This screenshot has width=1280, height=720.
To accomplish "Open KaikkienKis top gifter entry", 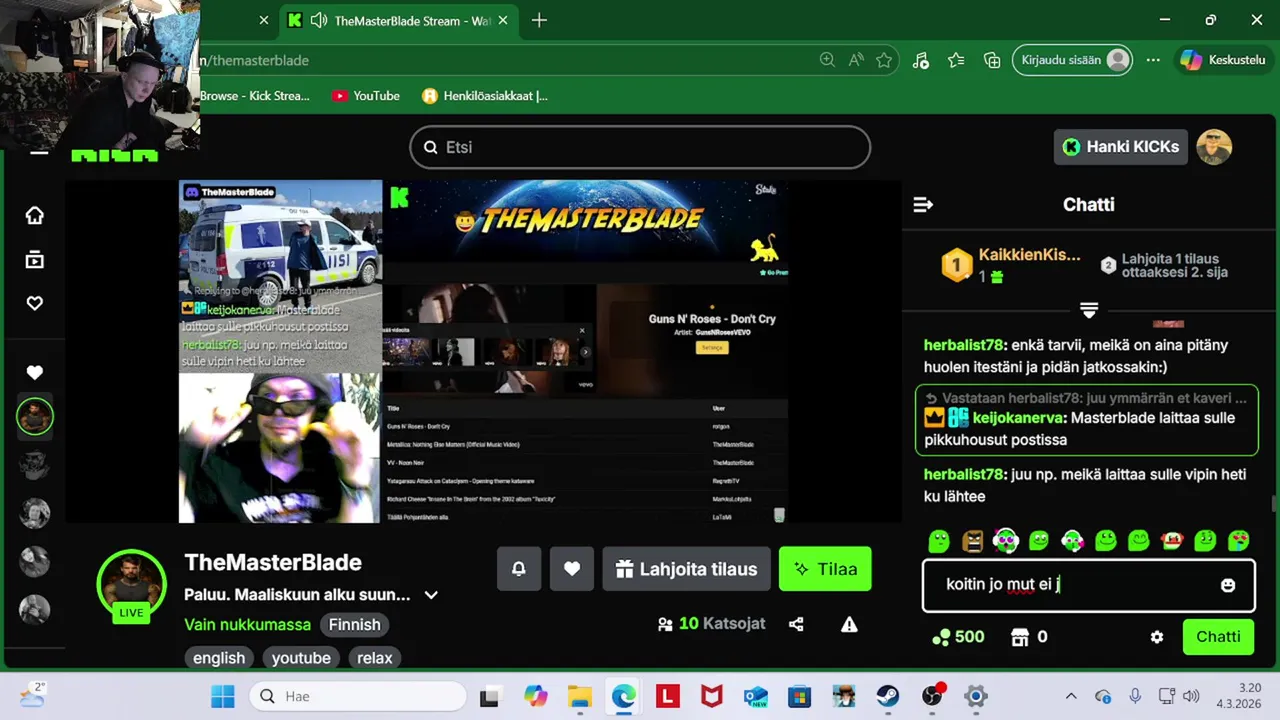I will [x=1012, y=265].
